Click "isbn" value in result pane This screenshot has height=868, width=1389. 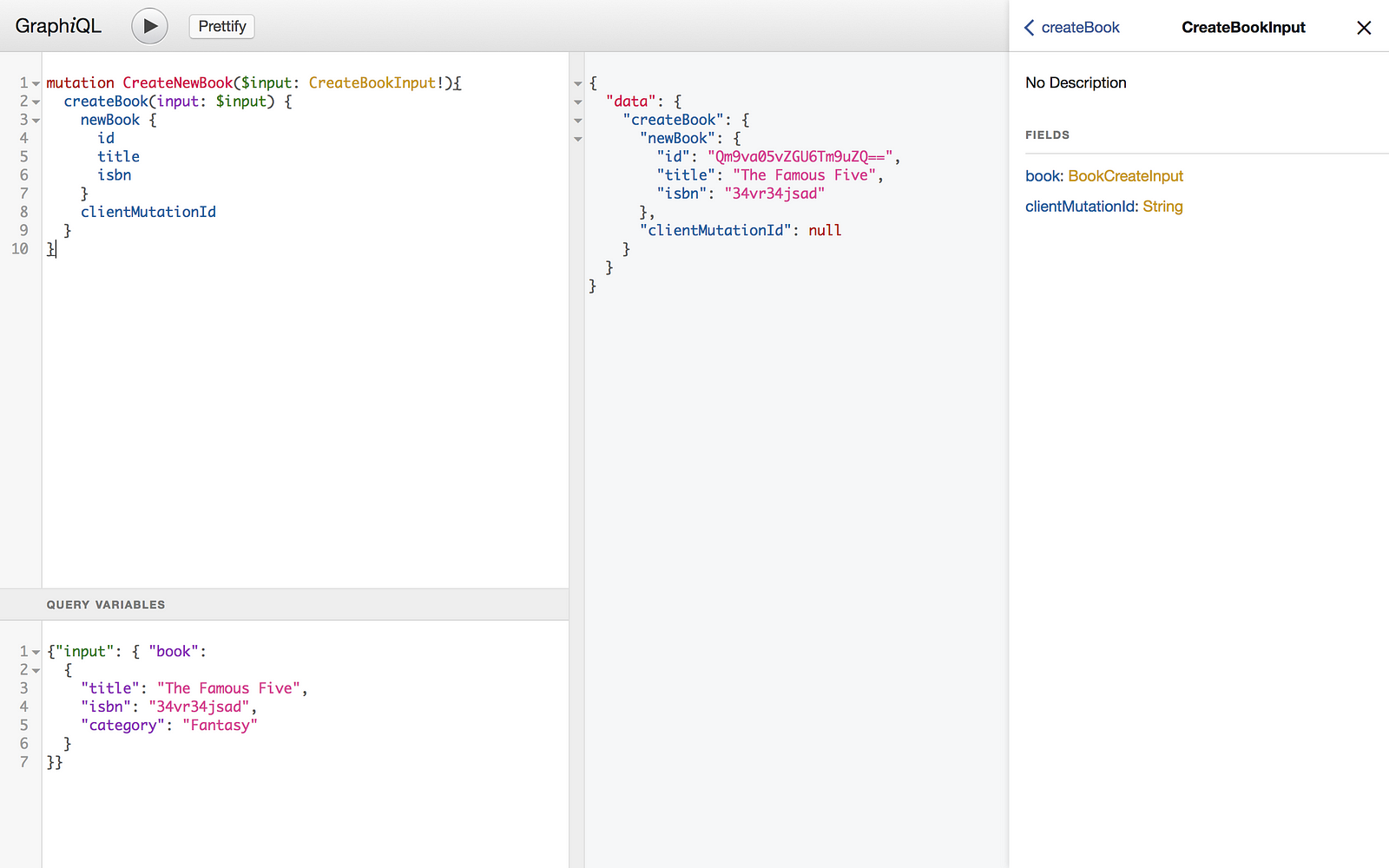tap(774, 194)
